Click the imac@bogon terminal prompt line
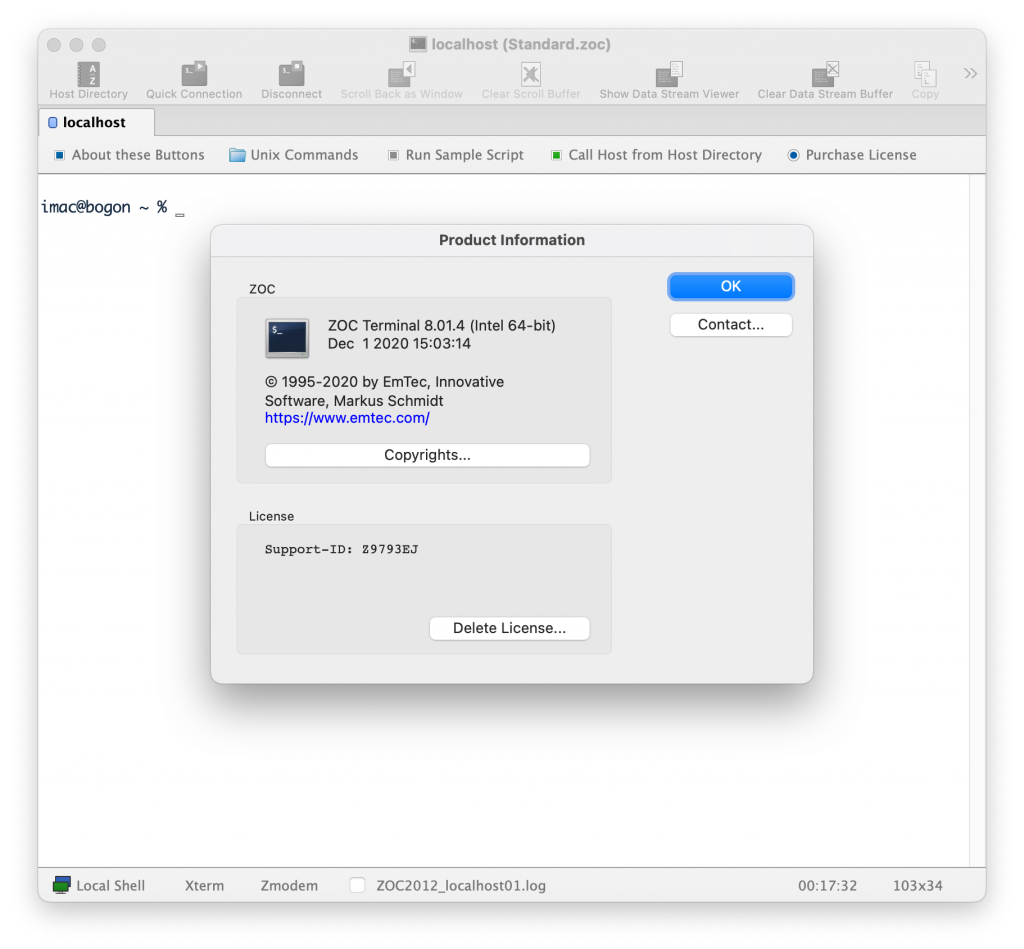 point(112,207)
